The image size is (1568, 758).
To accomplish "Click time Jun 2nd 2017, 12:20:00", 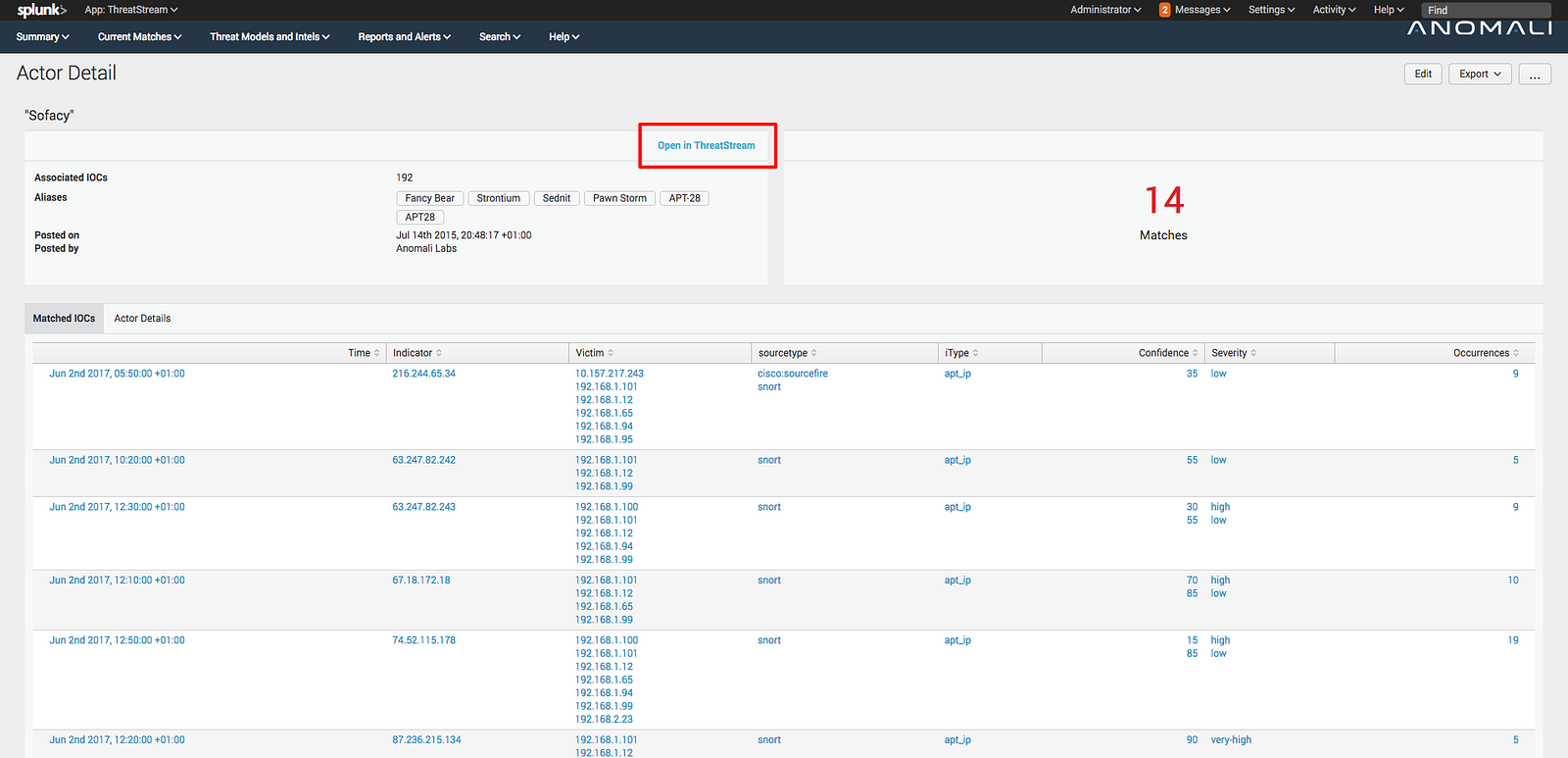I will tap(118, 740).
